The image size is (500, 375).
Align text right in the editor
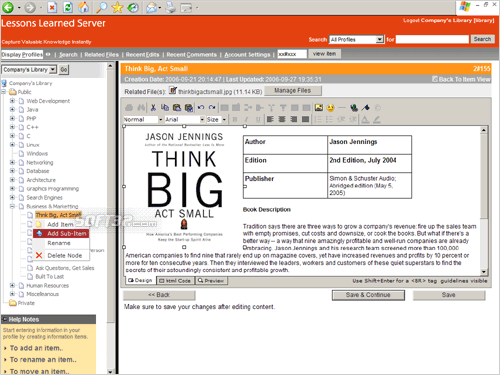pyautogui.click(x=294, y=119)
